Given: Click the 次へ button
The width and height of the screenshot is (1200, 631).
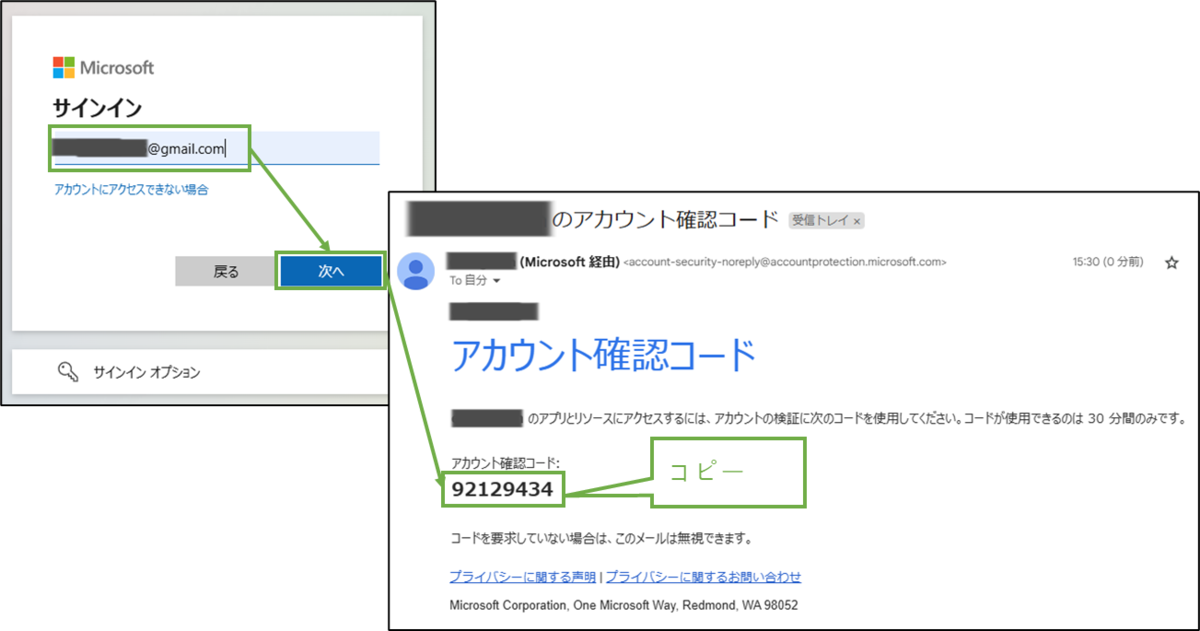Looking at the screenshot, I should pyautogui.click(x=331, y=272).
